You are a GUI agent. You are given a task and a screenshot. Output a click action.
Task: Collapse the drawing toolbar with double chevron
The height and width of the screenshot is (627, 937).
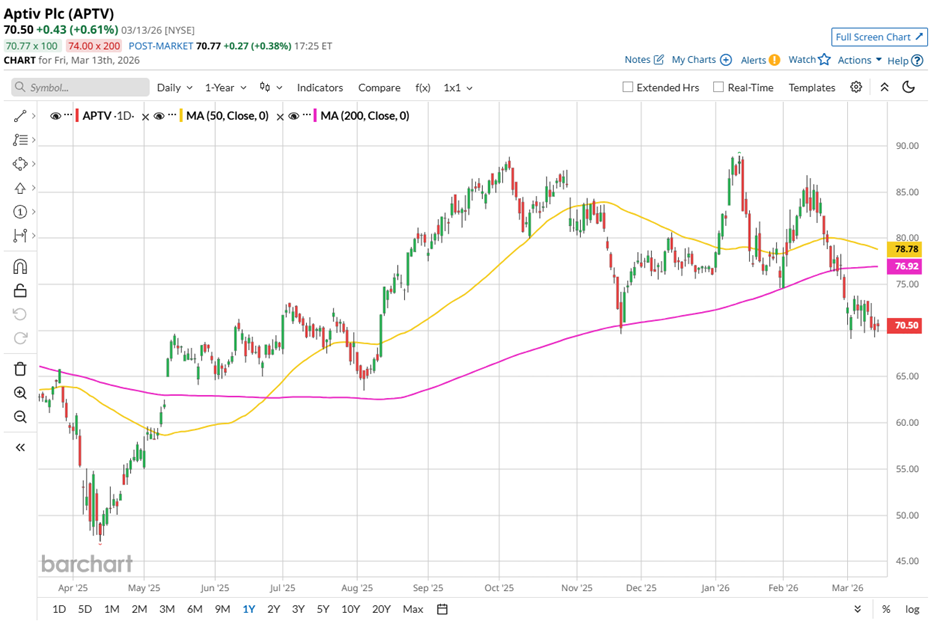[19, 447]
